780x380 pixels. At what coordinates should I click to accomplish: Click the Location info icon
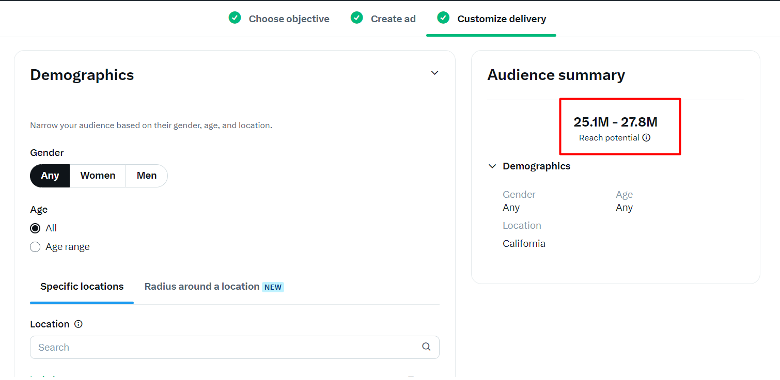pyautogui.click(x=78, y=324)
